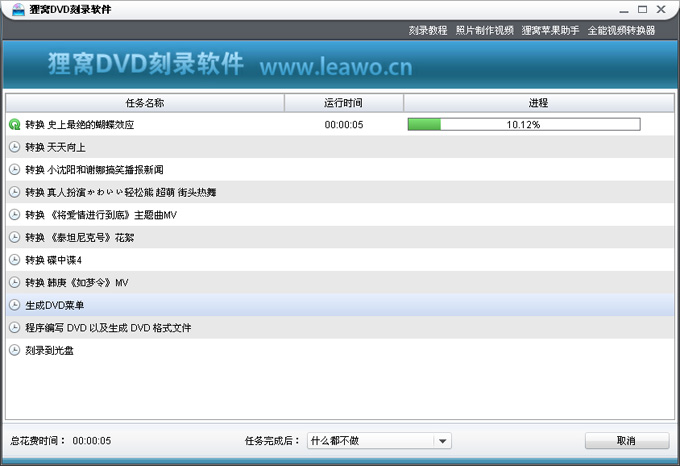The image size is (680, 466).
Task: Click clock icon beside 《将爱情进行到底》主题曲MV
Action: (14, 215)
